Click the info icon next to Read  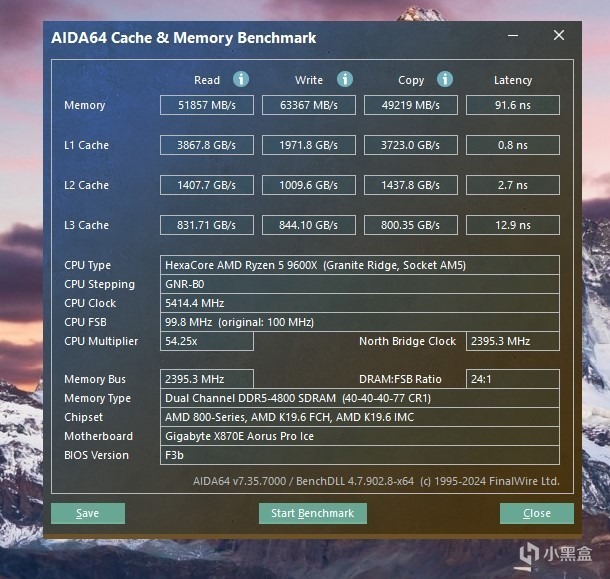point(241,79)
